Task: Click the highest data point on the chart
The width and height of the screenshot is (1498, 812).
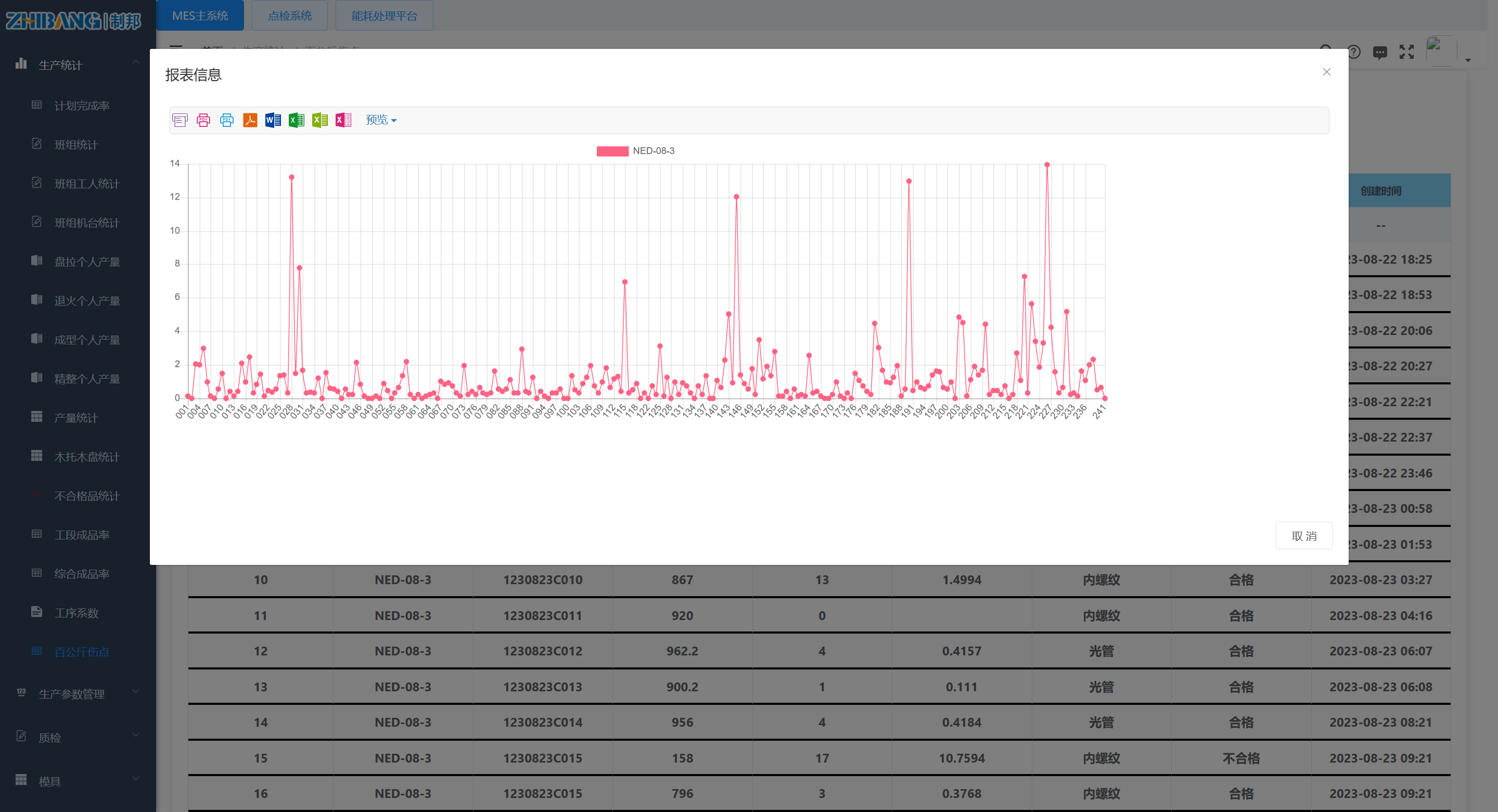Action: click(1047, 165)
